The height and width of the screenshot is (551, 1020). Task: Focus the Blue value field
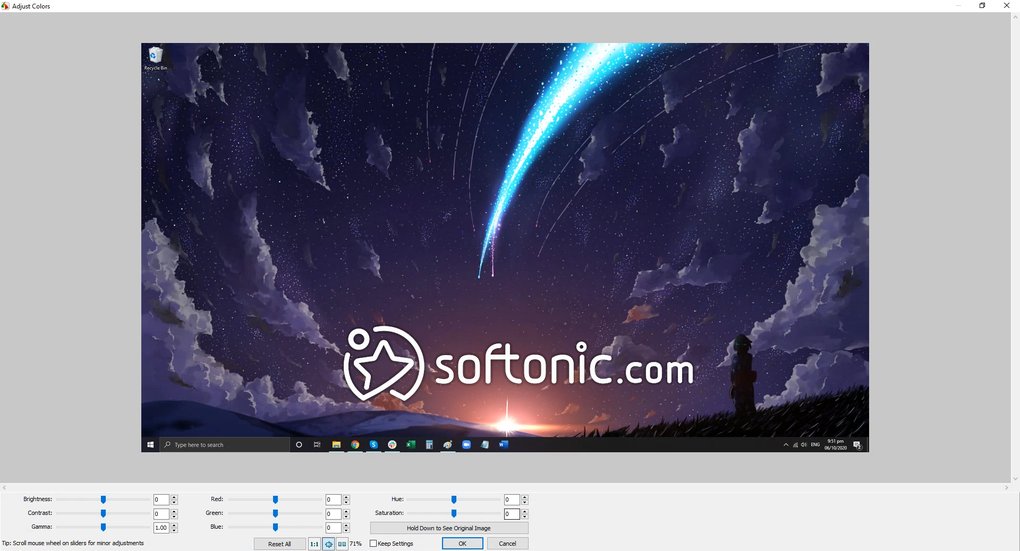tap(333, 528)
